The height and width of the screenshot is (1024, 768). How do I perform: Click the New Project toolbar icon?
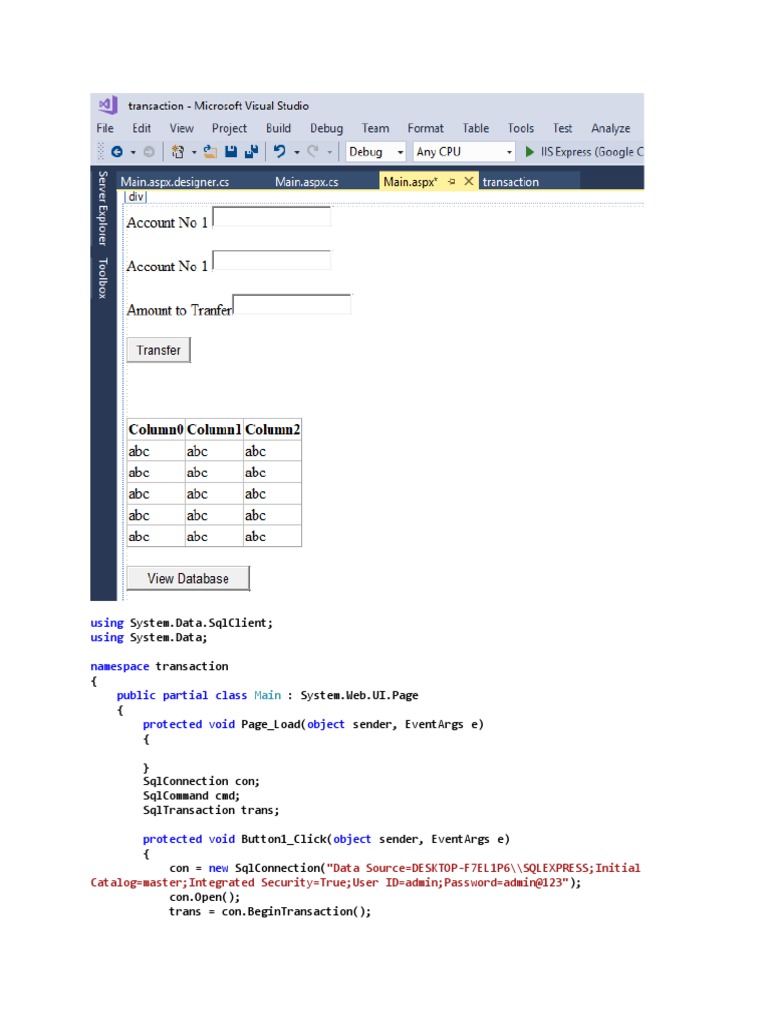click(178, 152)
